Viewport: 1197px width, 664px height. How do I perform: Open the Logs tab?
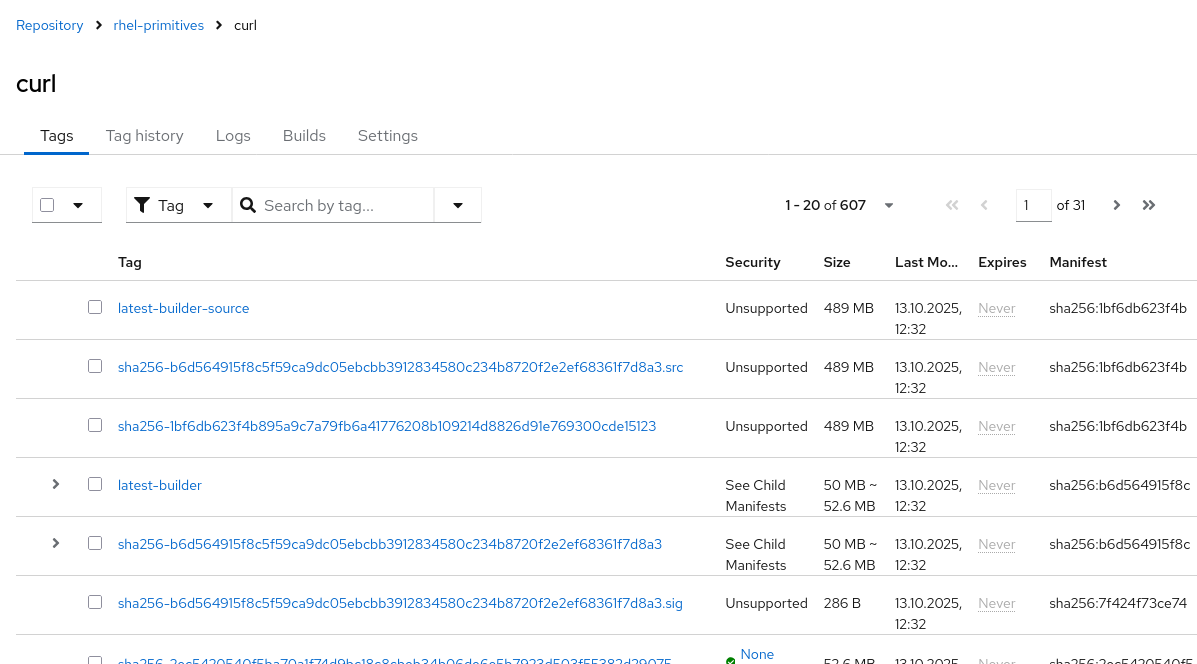(233, 136)
